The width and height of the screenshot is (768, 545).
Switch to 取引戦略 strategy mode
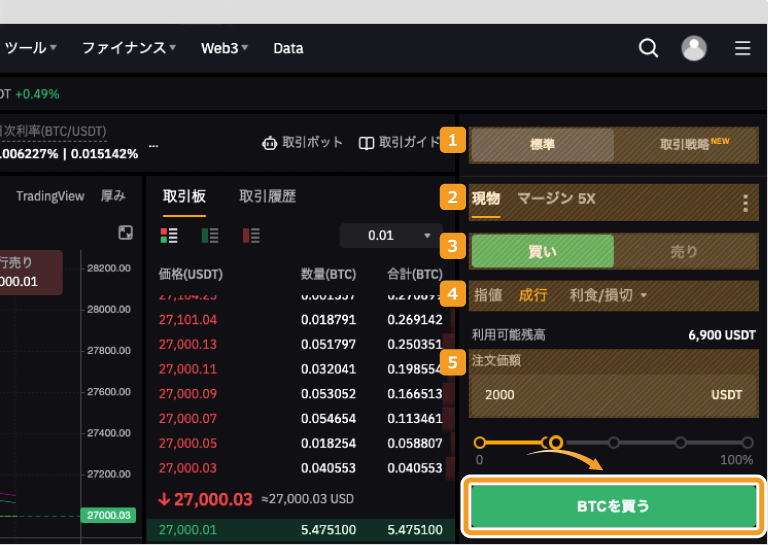(x=687, y=145)
